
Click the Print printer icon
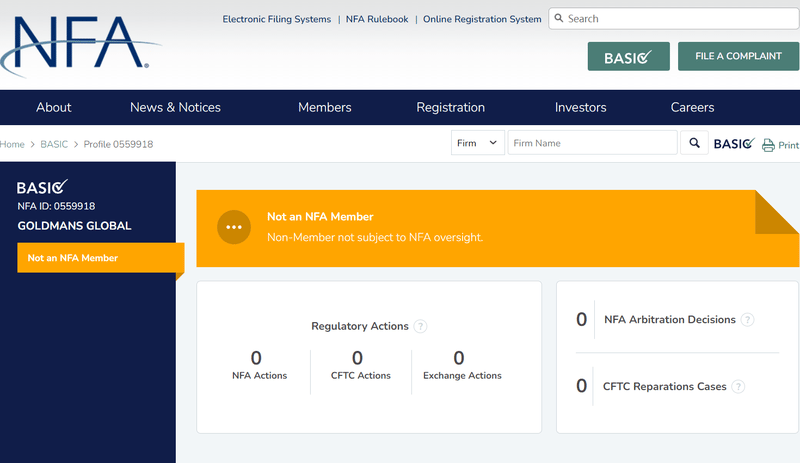768,145
